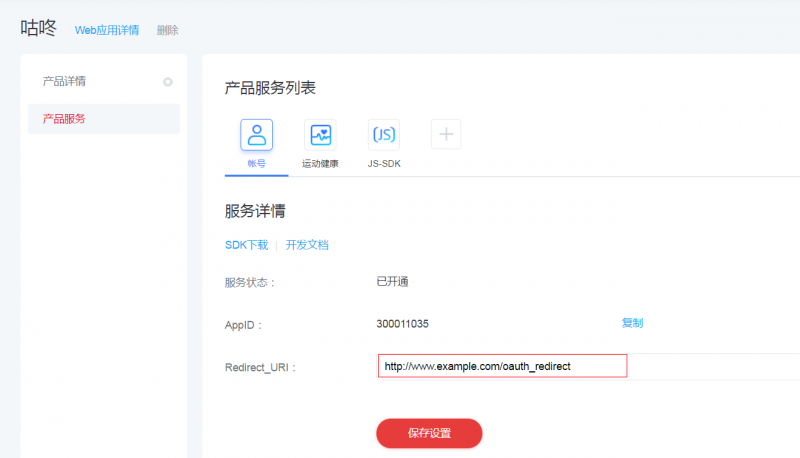Click the JS-SDK text label
The width and height of the screenshot is (800, 458).
[x=384, y=163]
